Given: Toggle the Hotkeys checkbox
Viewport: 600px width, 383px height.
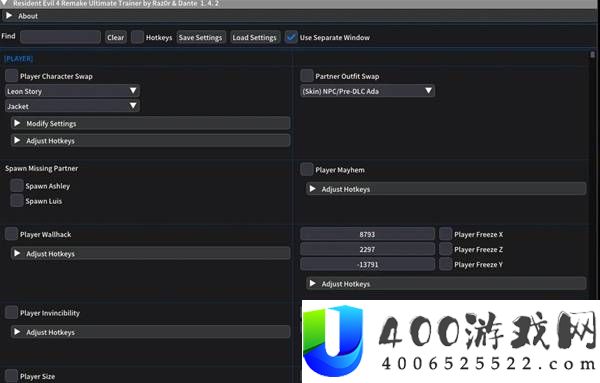Looking at the screenshot, I should tap(137, 37).
